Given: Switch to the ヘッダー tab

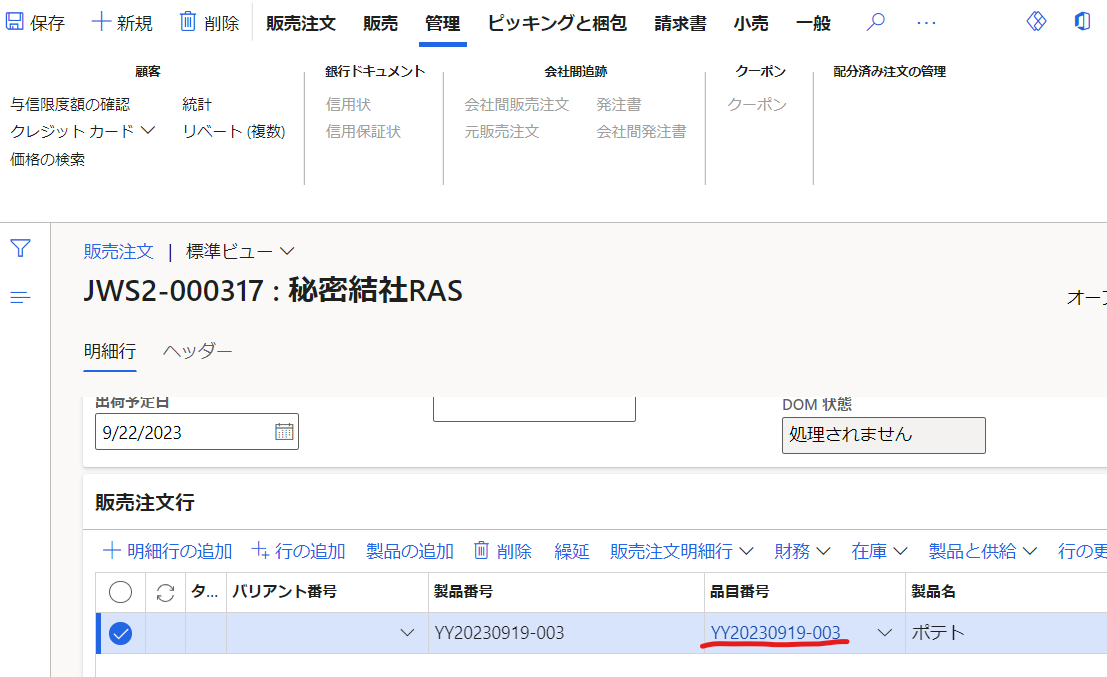Looking at the screenshot, I should pyautogui.click(x=198, y=351).
